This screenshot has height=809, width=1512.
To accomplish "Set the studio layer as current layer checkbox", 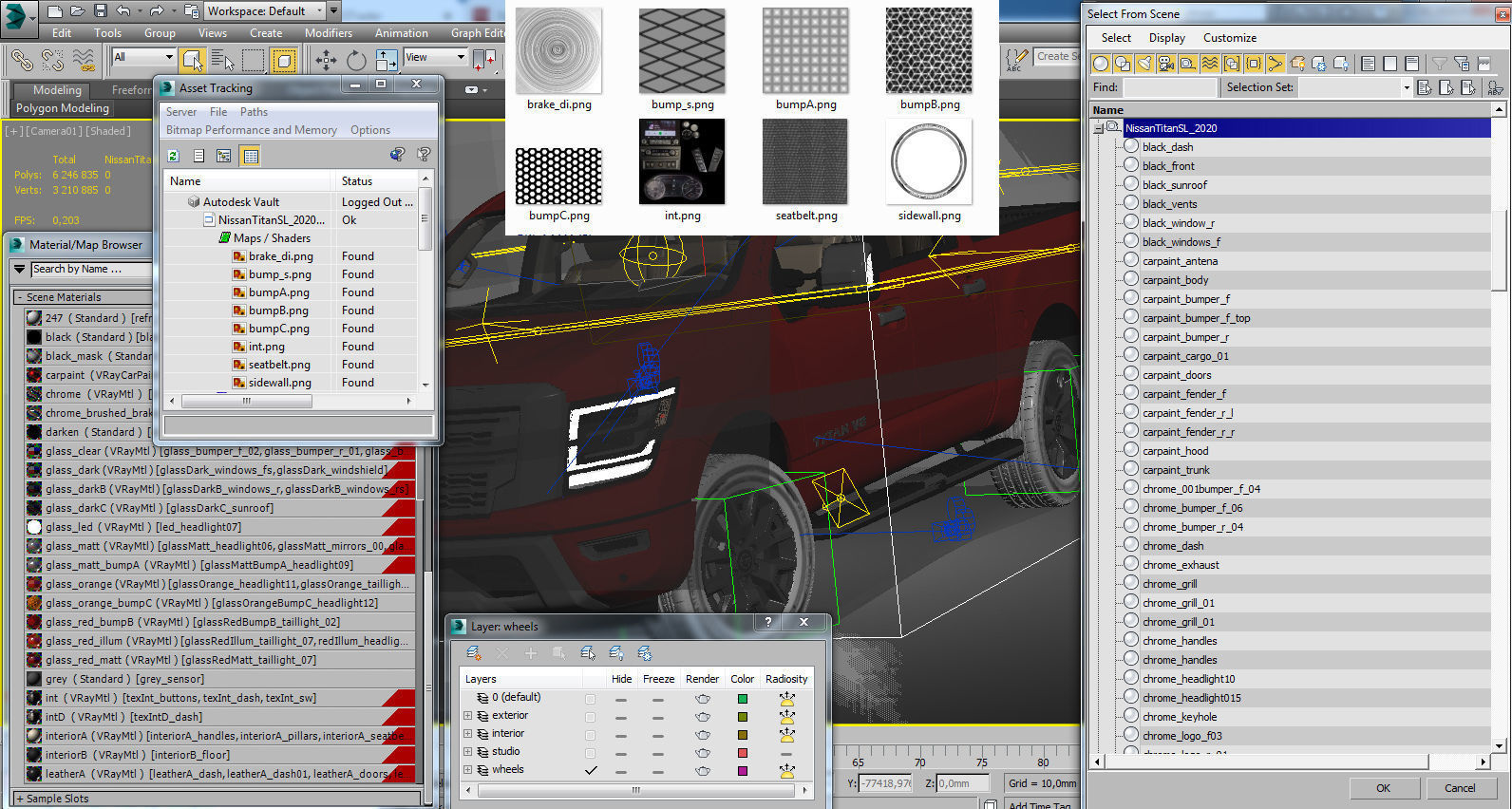I will (x=591, y=753).
